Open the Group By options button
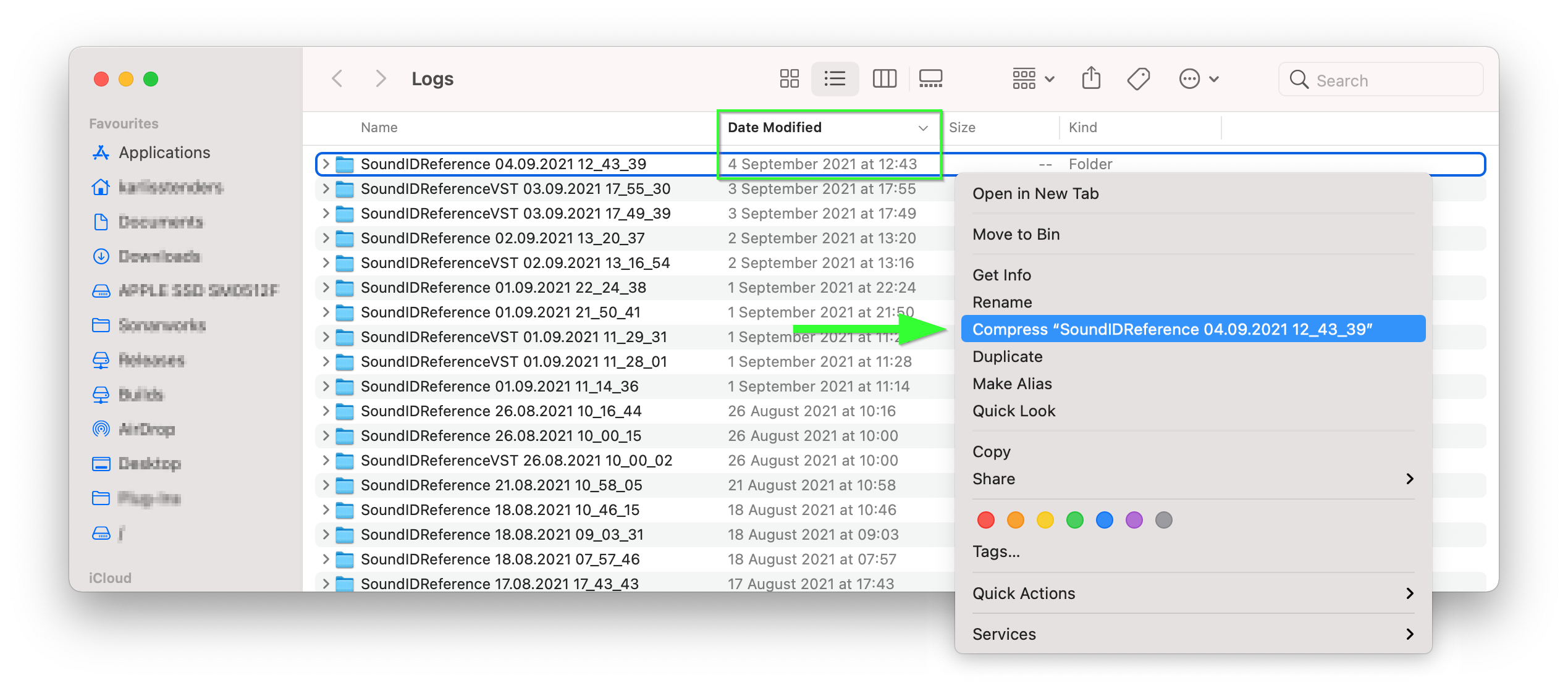The width and height of the screenshot is (1568, 683). [1034, 78]
